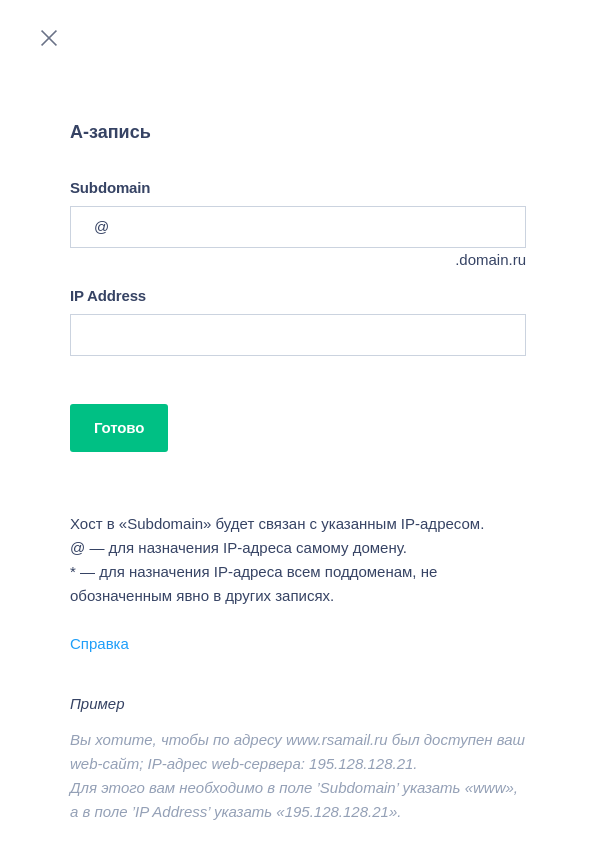The image size is (596, 842).
Task: Click the Готово button to save
Action: click(x=119, y=428)
